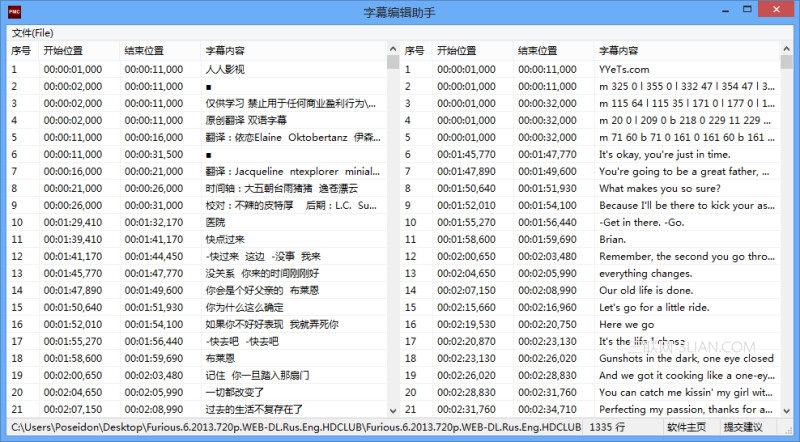Select row 翻译：Jacqueline ntexplorer
Image resolution: width=800 pixels, height=442 pixels.
[197, 171]
